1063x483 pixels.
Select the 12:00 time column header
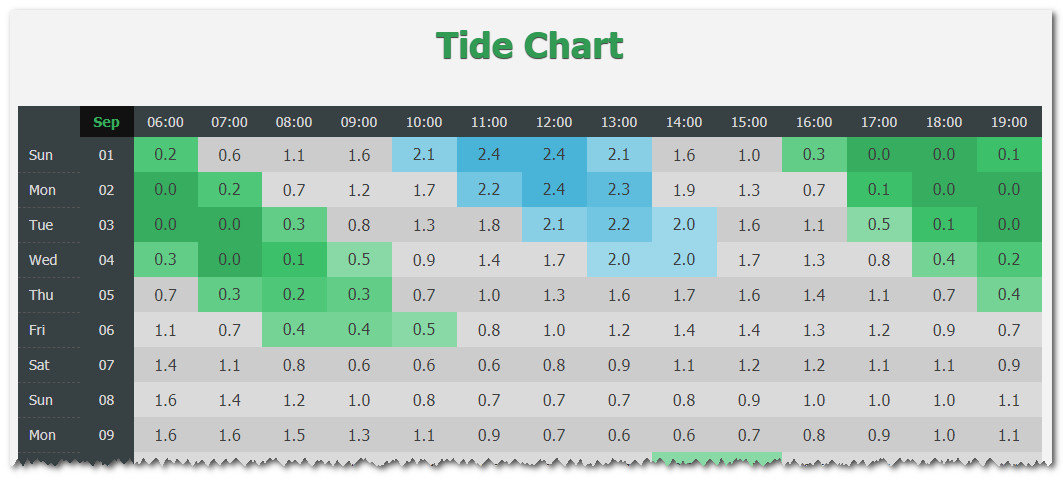coord(554,122)
